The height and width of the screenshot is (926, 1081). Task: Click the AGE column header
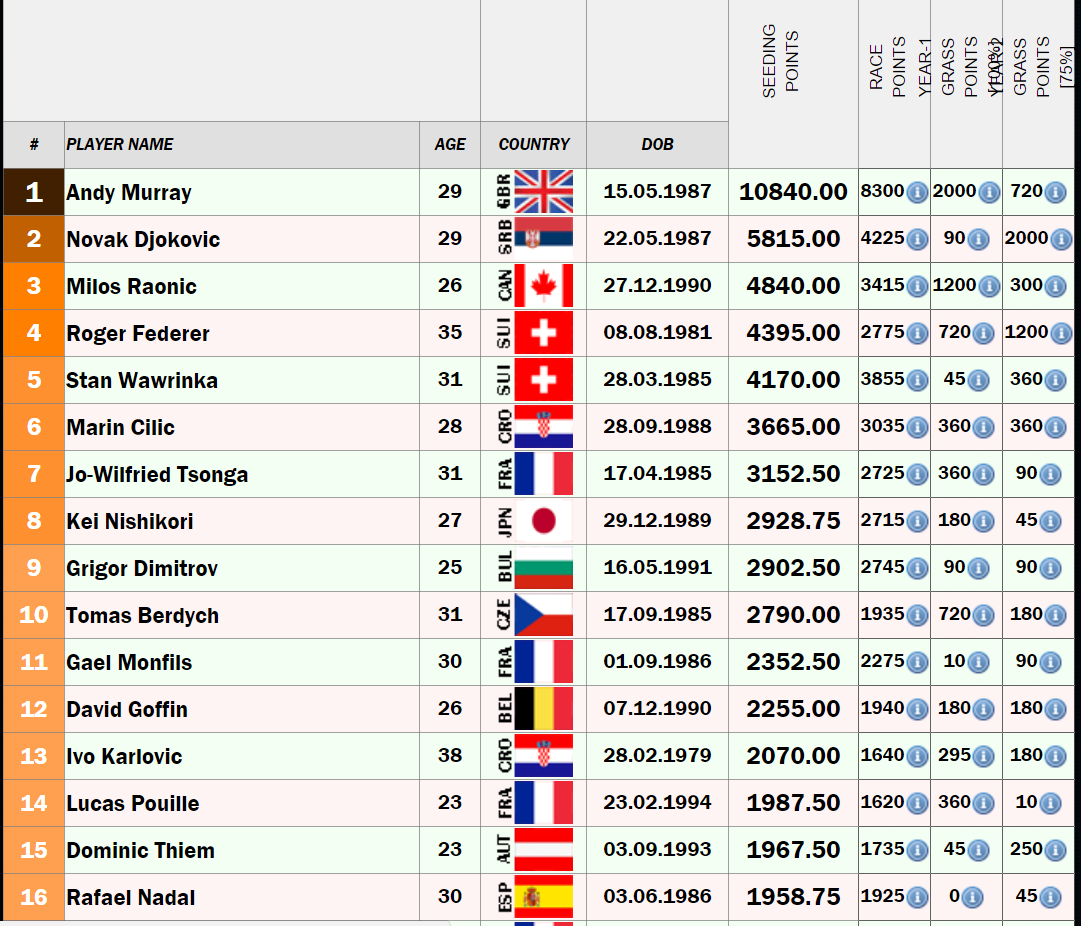(x=449, y=144)
